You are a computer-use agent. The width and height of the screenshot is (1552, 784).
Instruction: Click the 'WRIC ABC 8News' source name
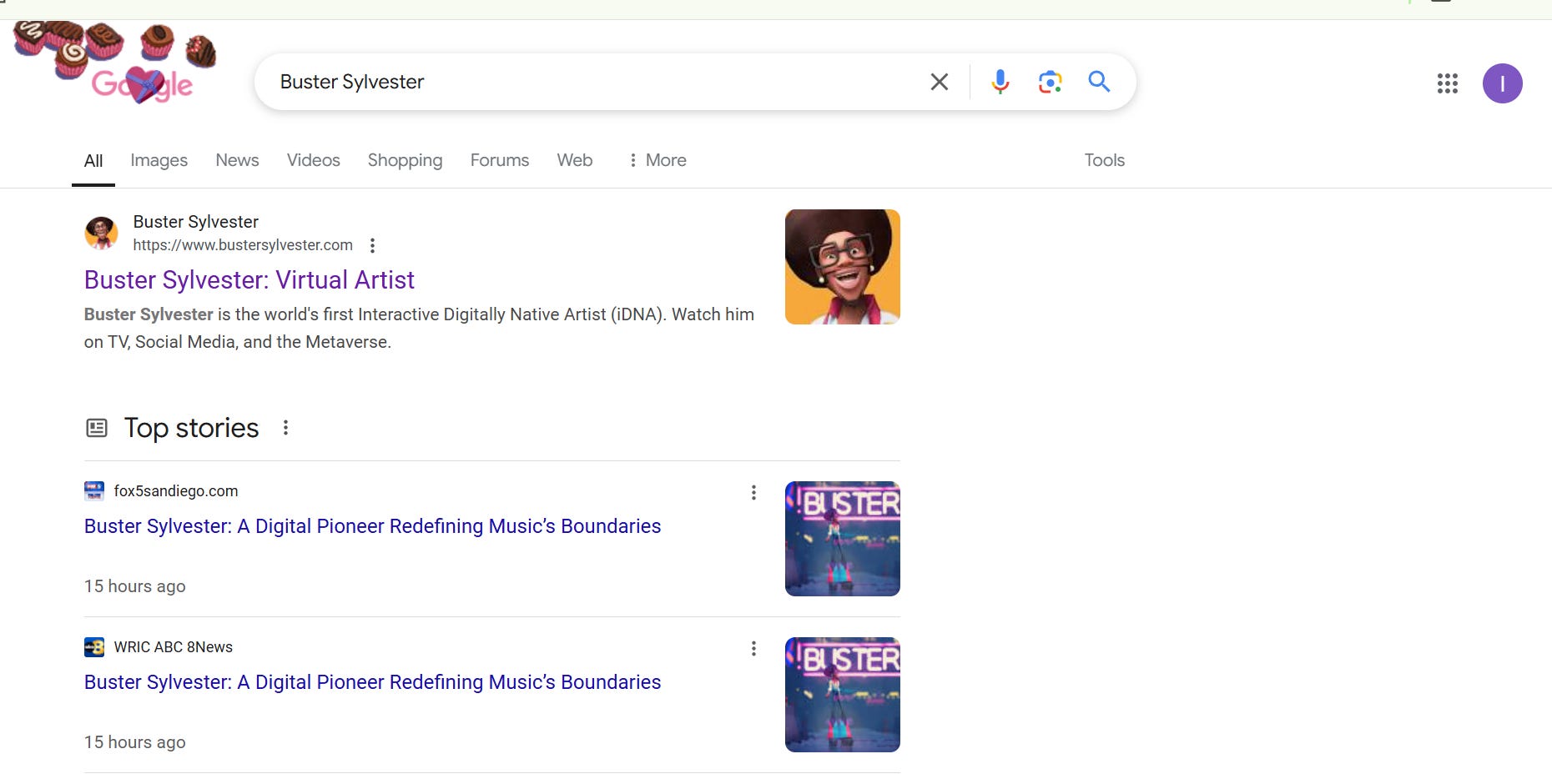click(173, 647)
